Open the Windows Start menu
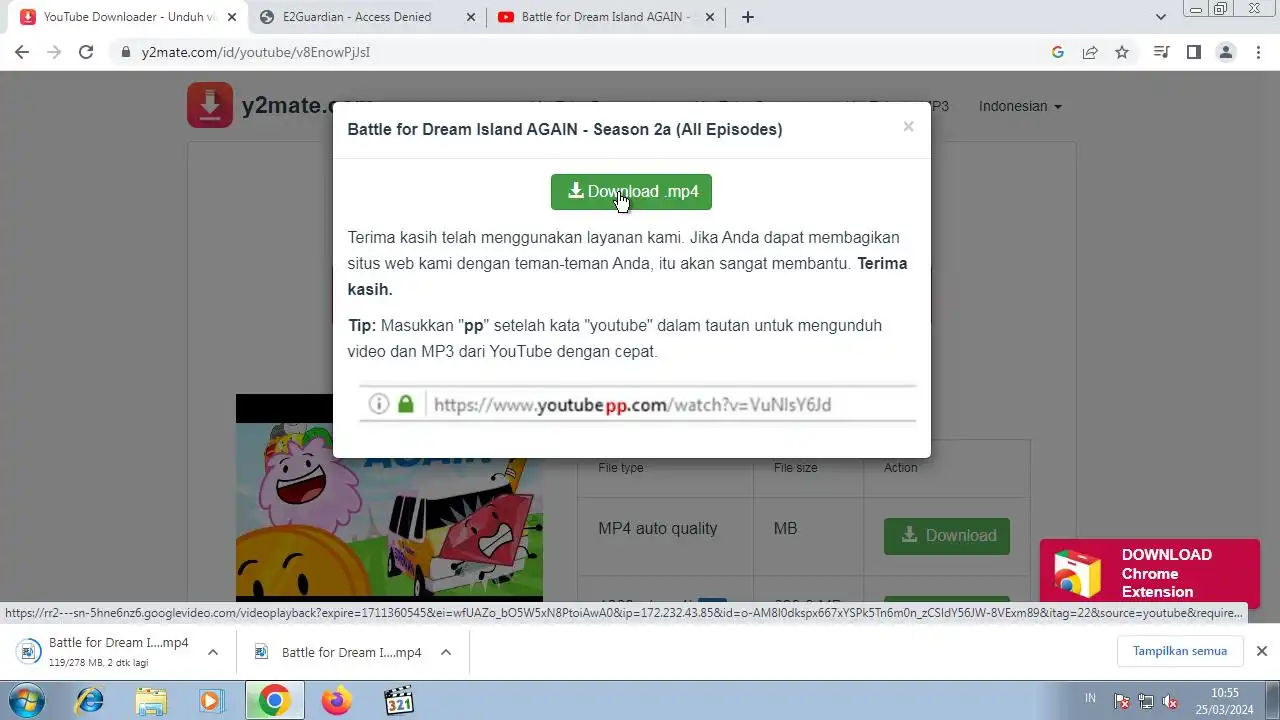 click(25, 700)
